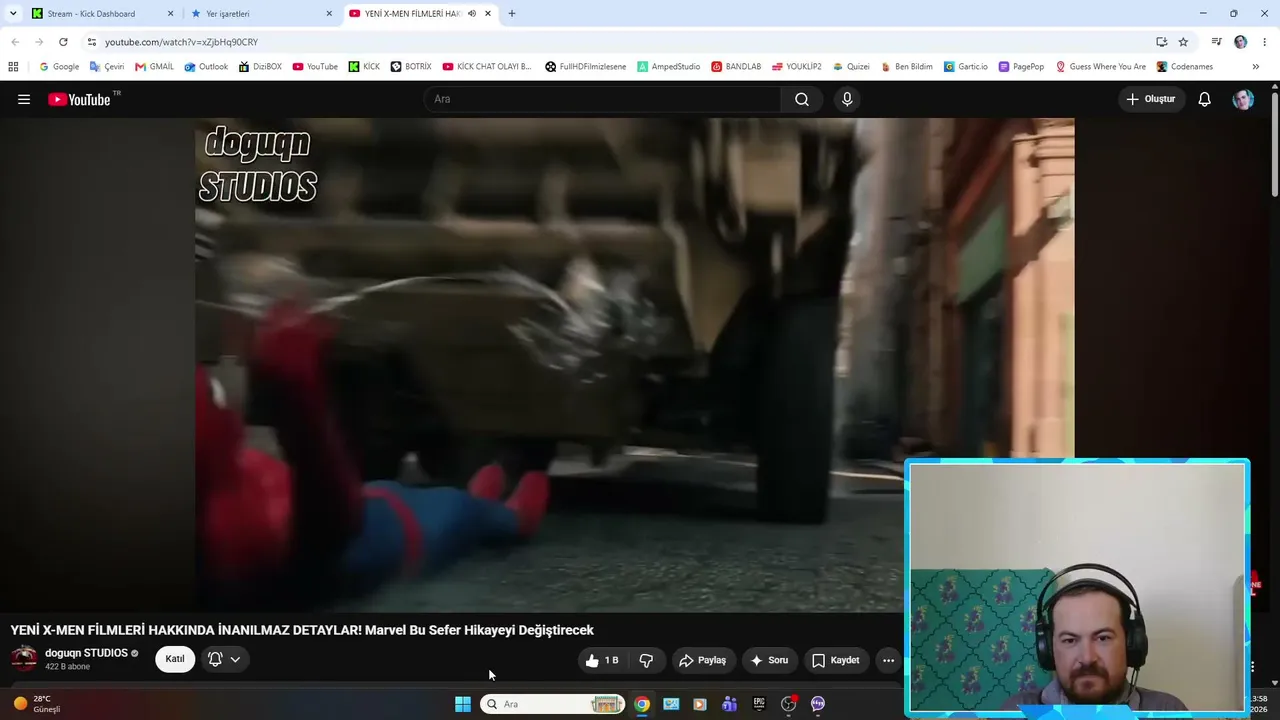
Task: Open more video actions ellipsis
Action: pyautogui.click(x=888, y=660)
